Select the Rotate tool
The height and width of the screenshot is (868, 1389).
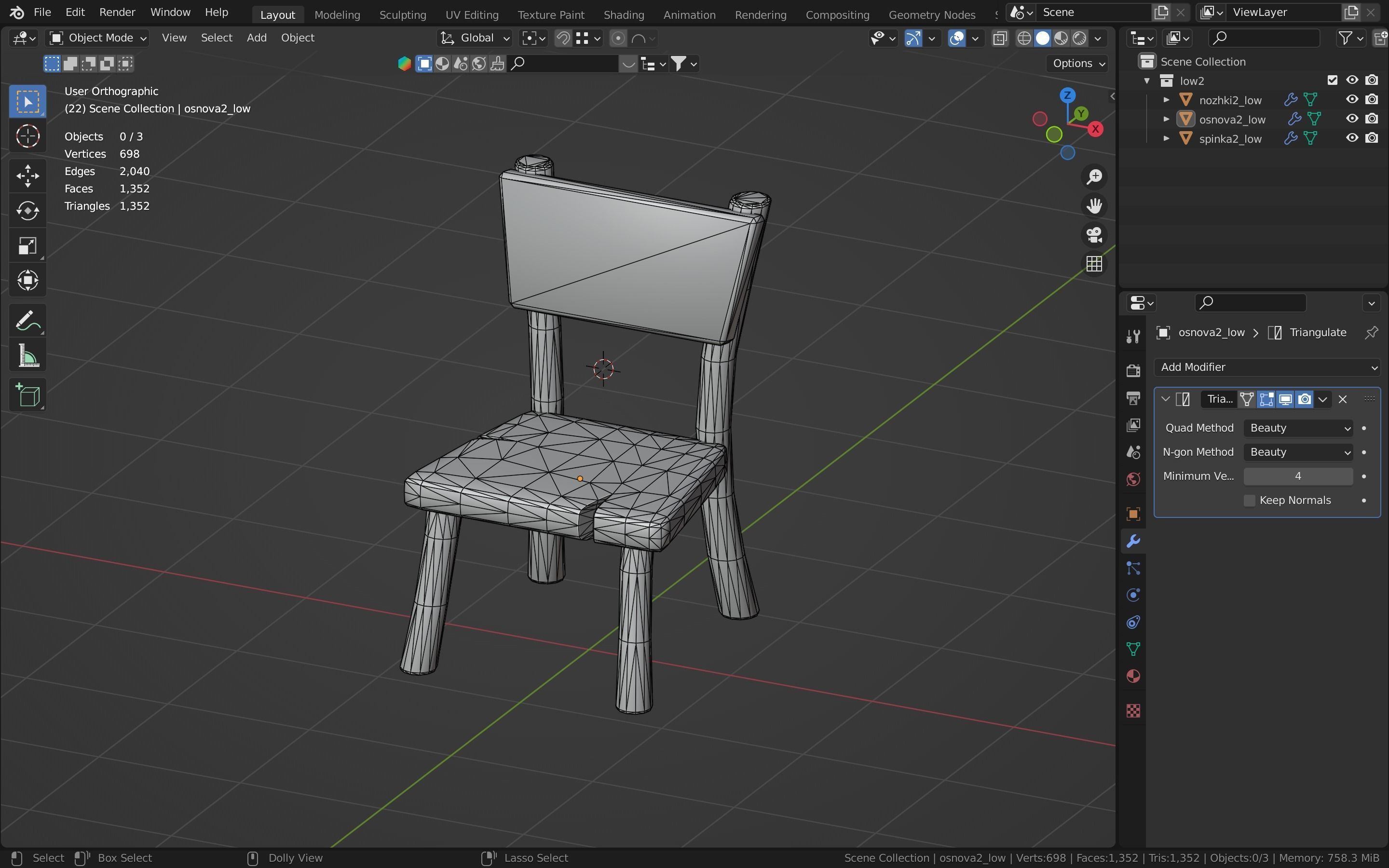27,211
